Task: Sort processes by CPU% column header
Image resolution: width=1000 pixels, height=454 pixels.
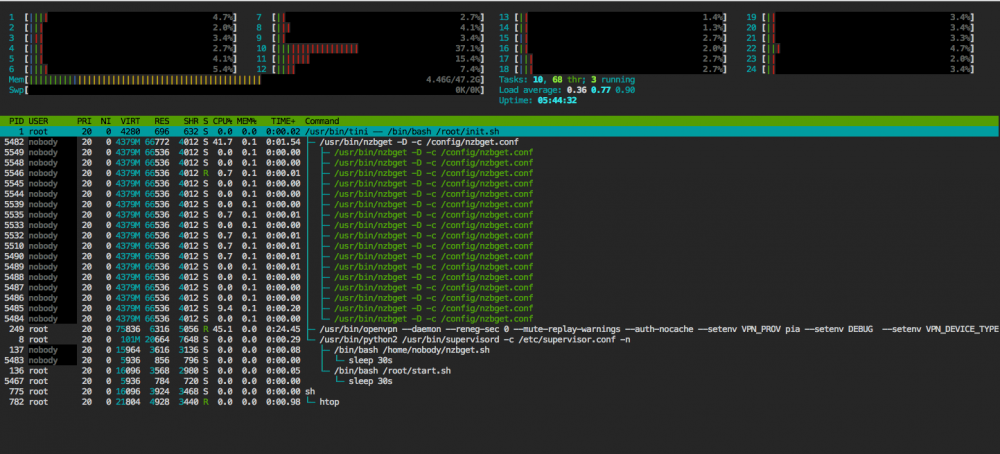Action: coord(223,121)
